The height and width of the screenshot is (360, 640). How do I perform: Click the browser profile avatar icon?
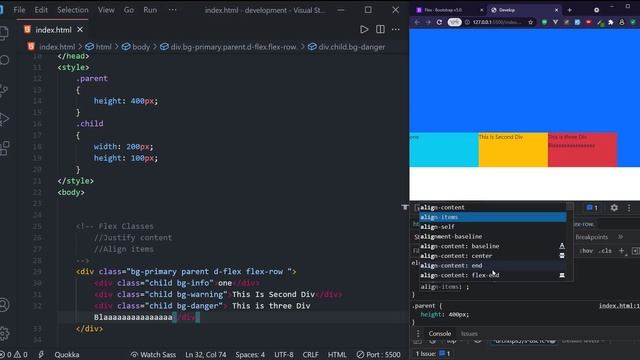coord(622,22)
